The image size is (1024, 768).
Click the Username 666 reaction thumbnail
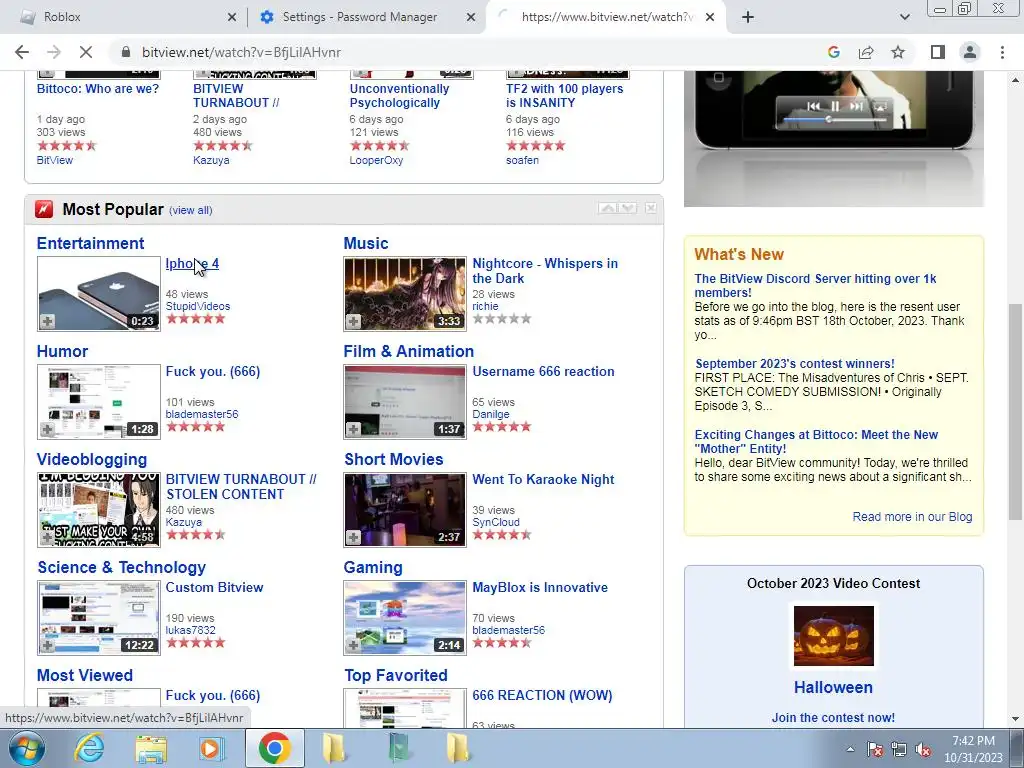[405, 402]
